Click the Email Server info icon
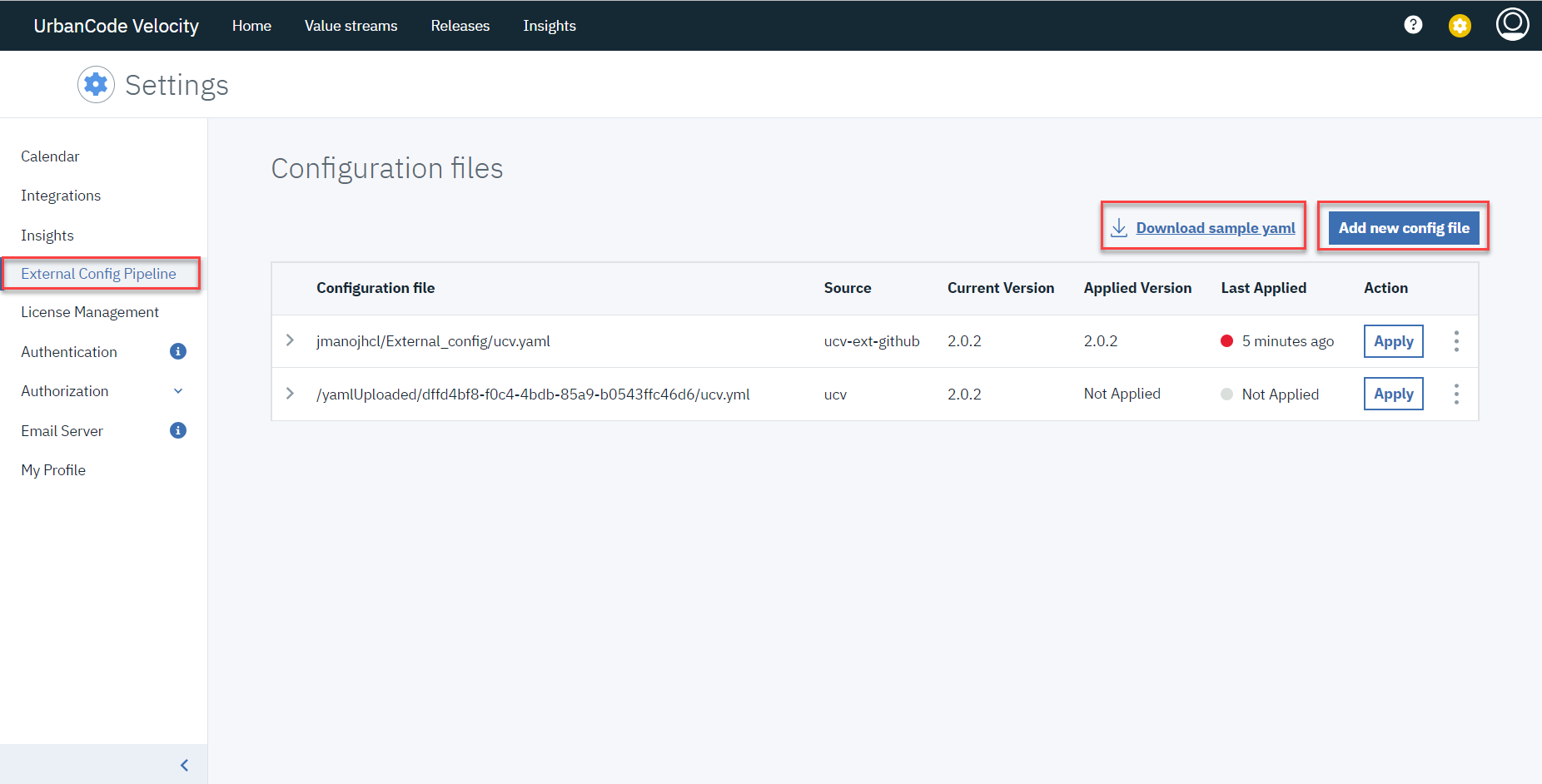Screen dimensions: 1542x784 (178, 430)
